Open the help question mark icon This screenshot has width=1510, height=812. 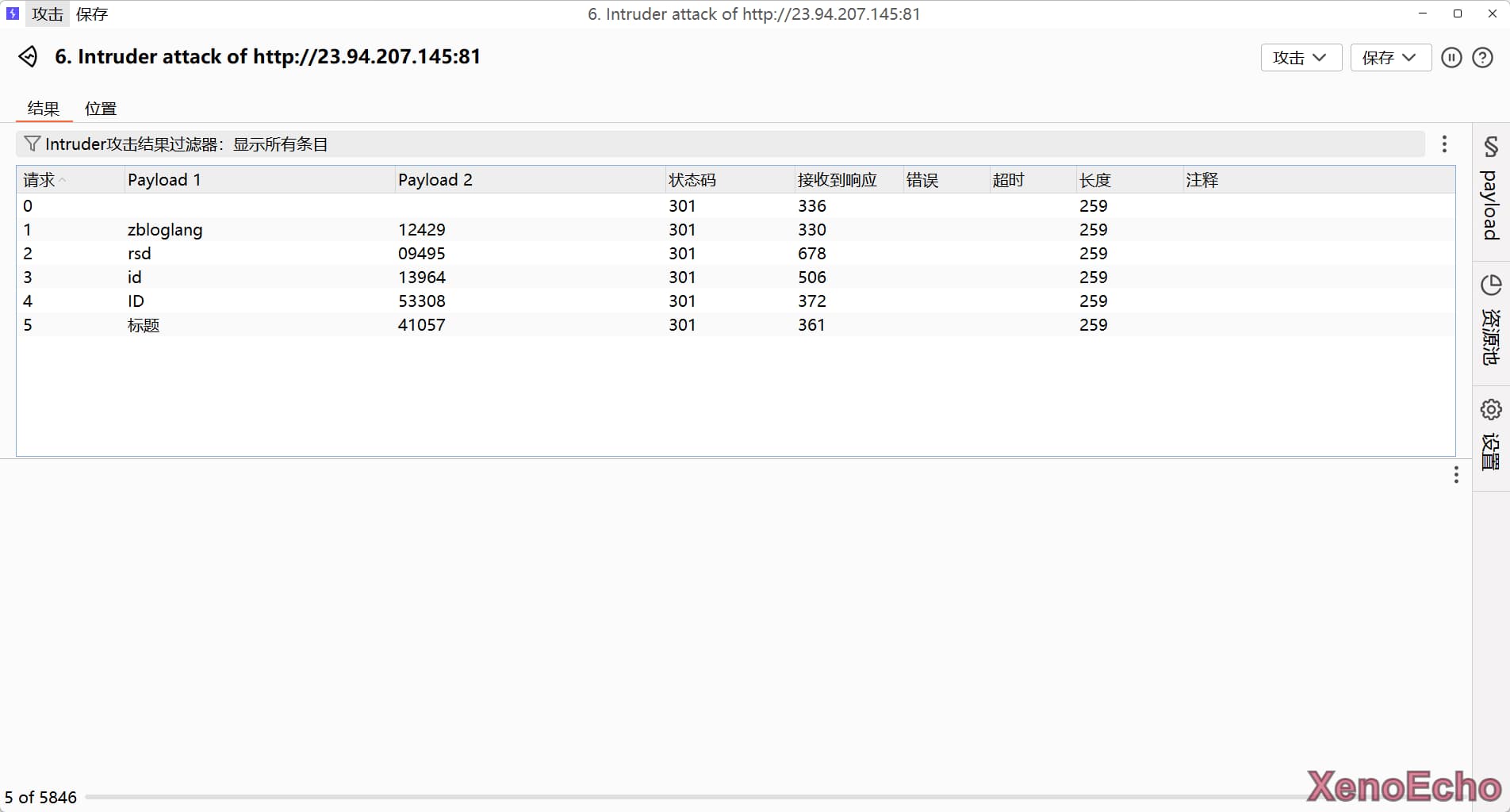(x=1482, y=58)
